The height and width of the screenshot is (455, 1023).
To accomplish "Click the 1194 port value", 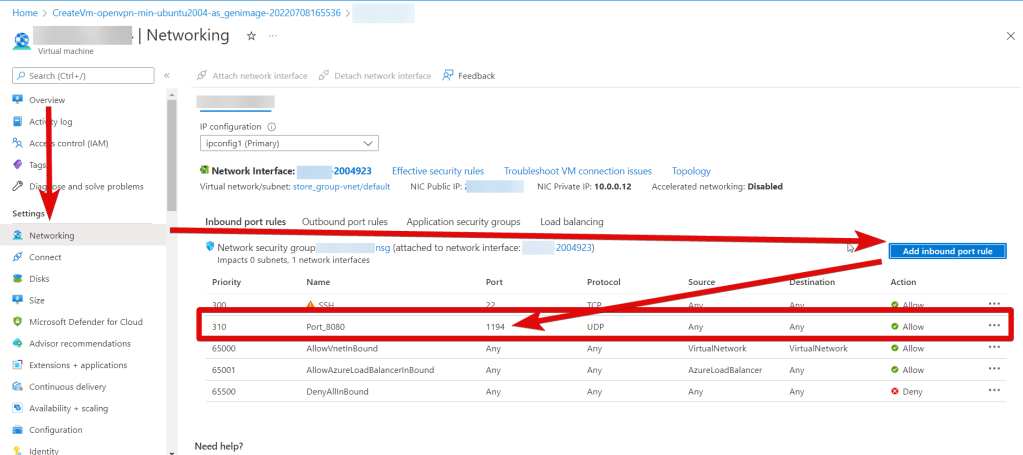I will point(496,326).
